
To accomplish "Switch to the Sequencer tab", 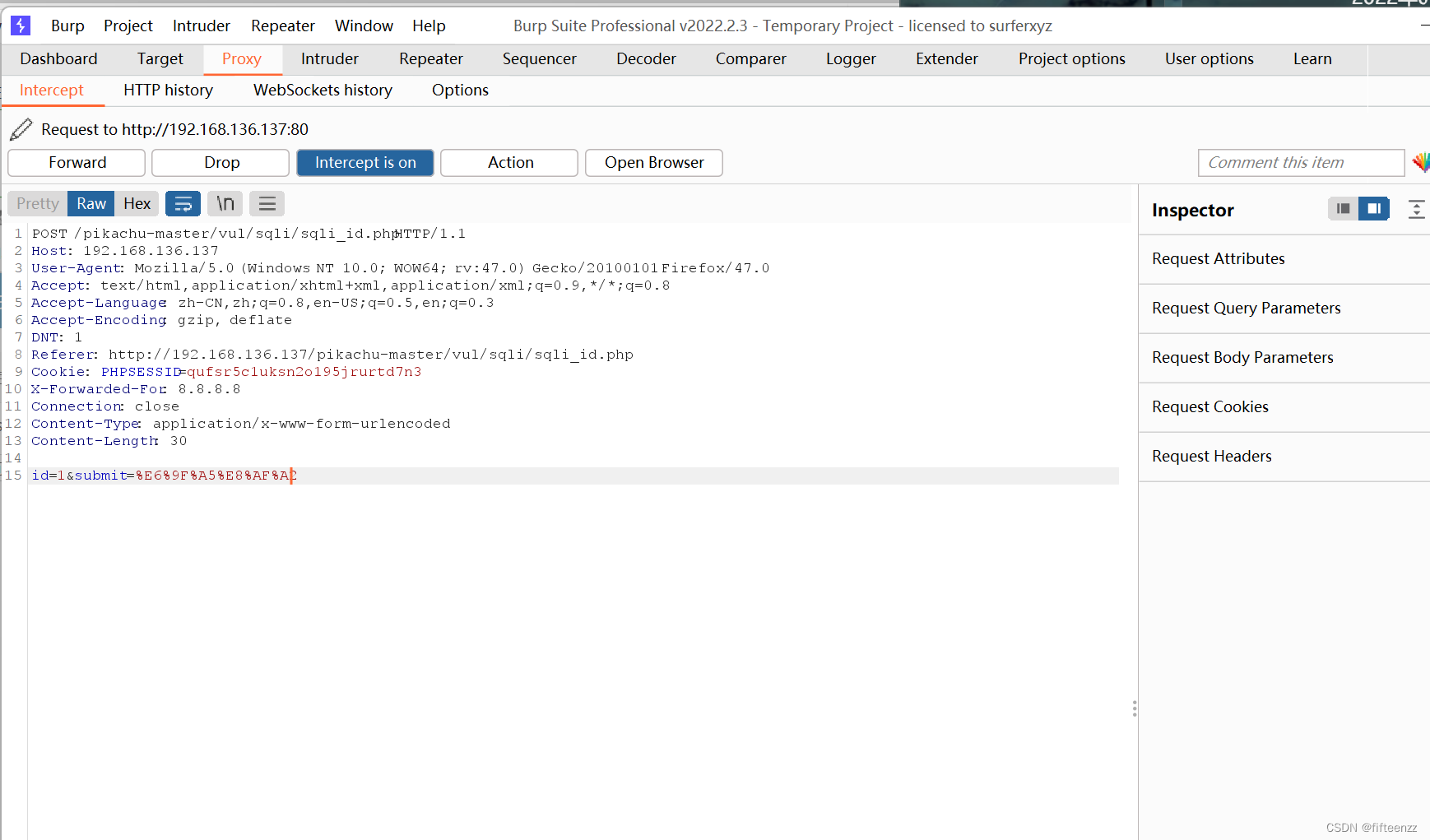I will click(x=540, y=59).
